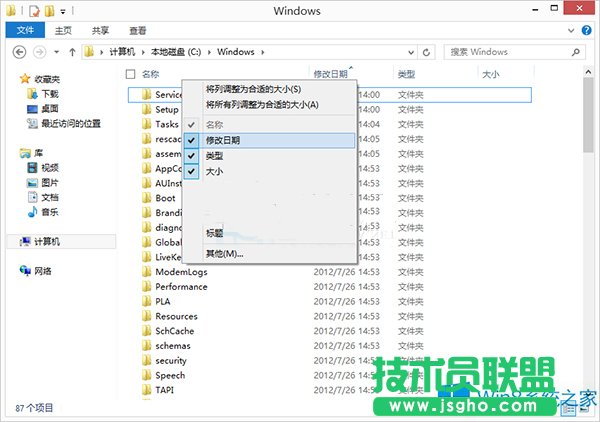The image size is (600, 422).
Task: Open the 视频 library
Action: [50, 168]
